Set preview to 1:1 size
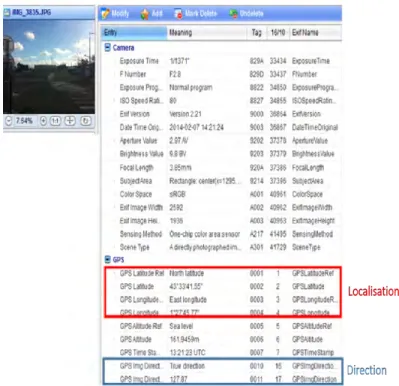The width and height of the screenshot is (399, 386). click(x=55, y=121)
